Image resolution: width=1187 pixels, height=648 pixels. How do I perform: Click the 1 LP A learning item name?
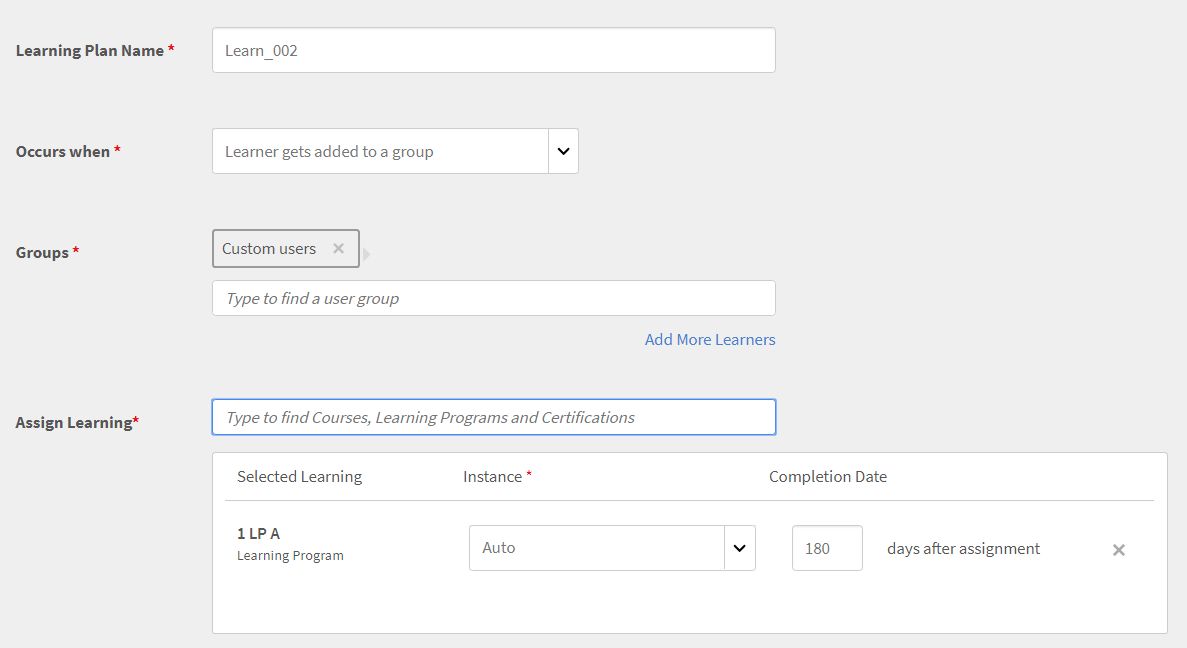pos(258,534)
